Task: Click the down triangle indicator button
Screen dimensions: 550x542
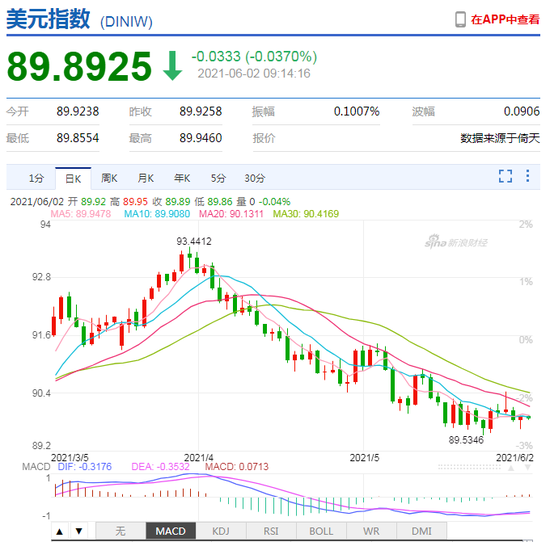Action: click(x=79, y=531)
